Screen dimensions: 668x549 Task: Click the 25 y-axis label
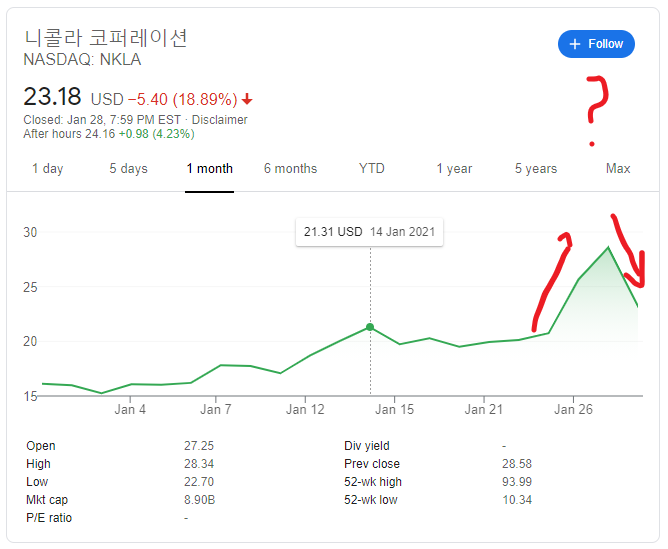[30, 287]
